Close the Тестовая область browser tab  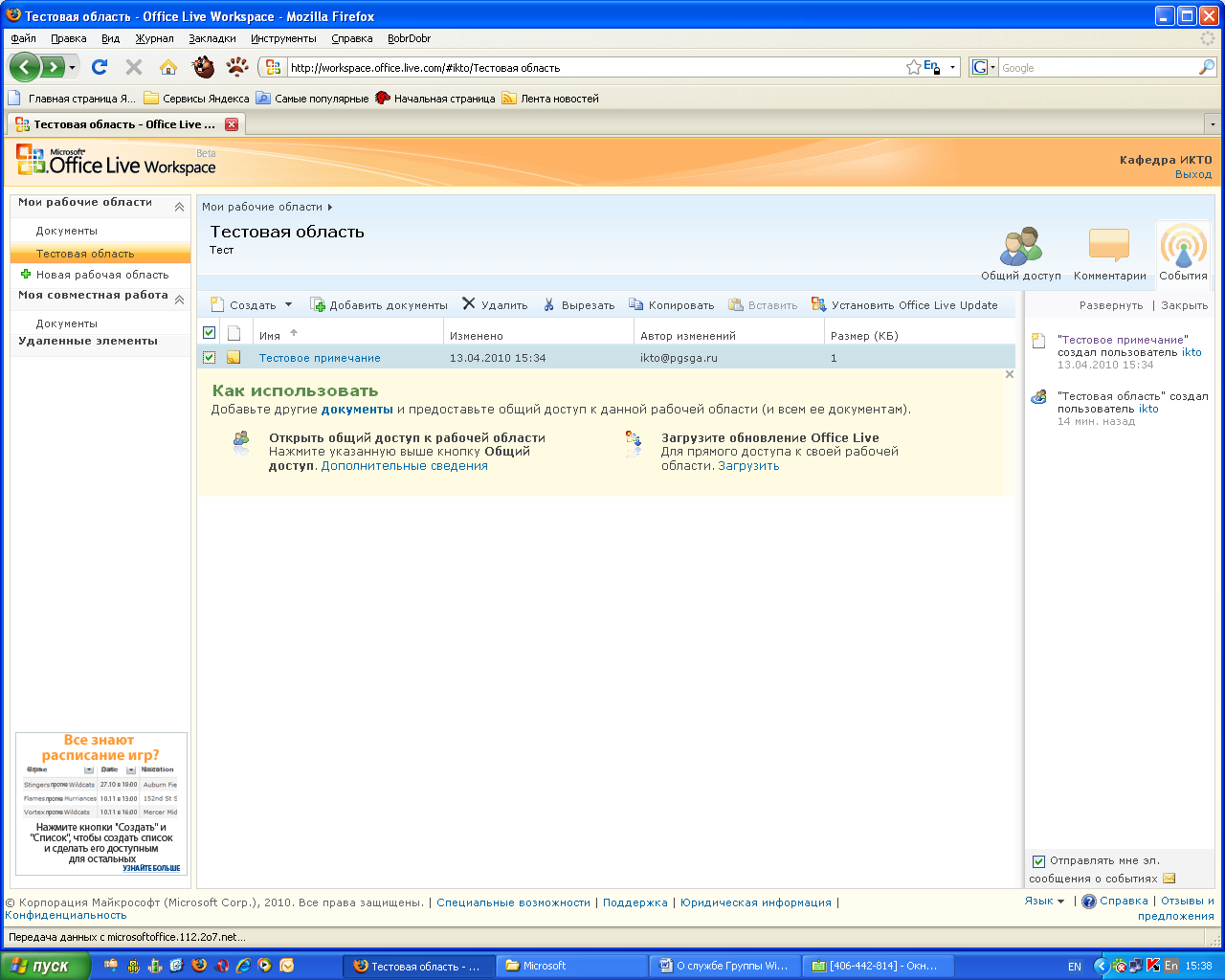[x=232, y=124]
